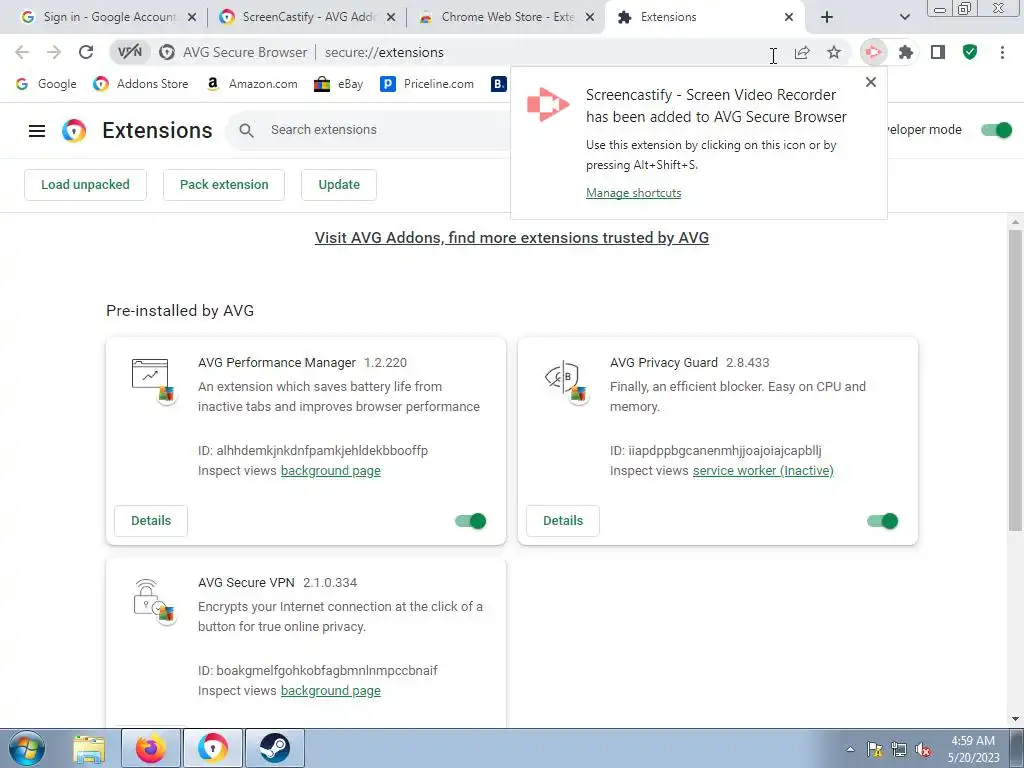The height and width of the screenshot is (768, 1024).
Task: Click the AVG Performance Manager extension icon
Action: (153, 380)
